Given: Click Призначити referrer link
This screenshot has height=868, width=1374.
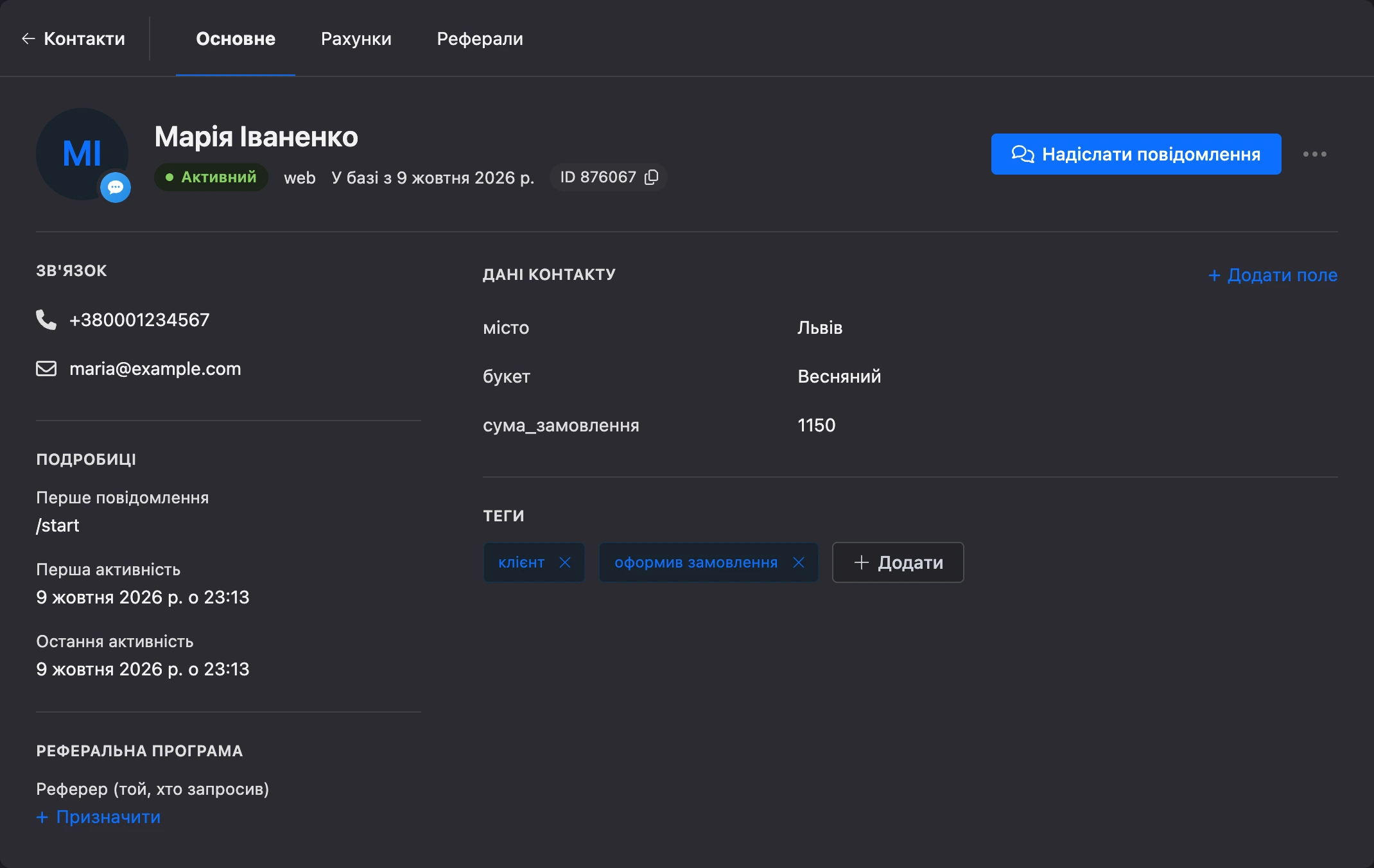Looking at the screenshot, I should click(x=98, y=817).
